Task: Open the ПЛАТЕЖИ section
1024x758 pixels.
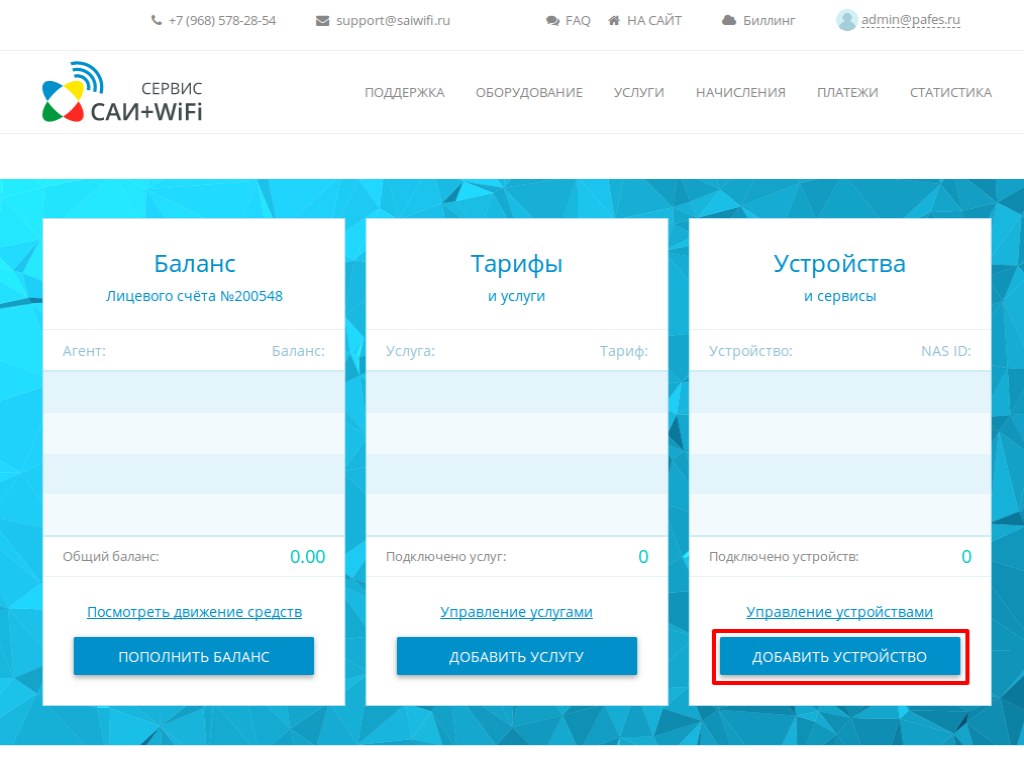Action: (847, 92)
